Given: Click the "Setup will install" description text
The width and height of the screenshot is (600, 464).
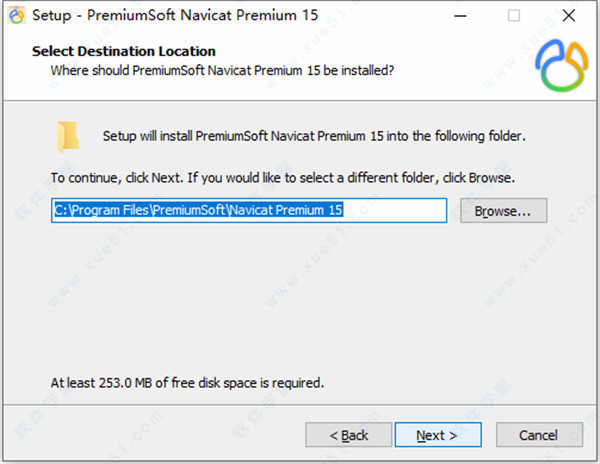Looking at the screenshot, I should (x=314, y=135).
